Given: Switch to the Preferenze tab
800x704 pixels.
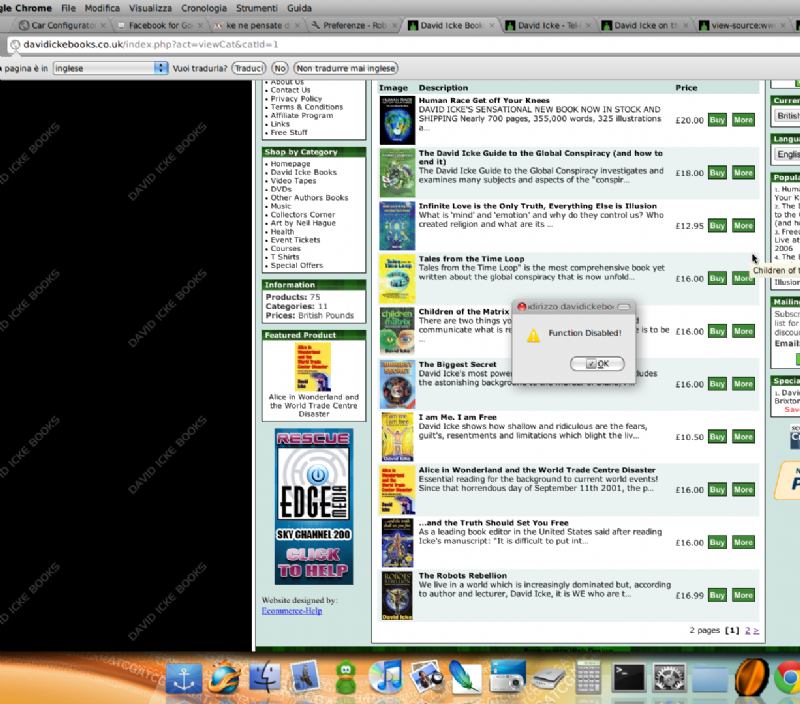Looking at the screenshot, I should pyautogui.click(x=352, y=25).
